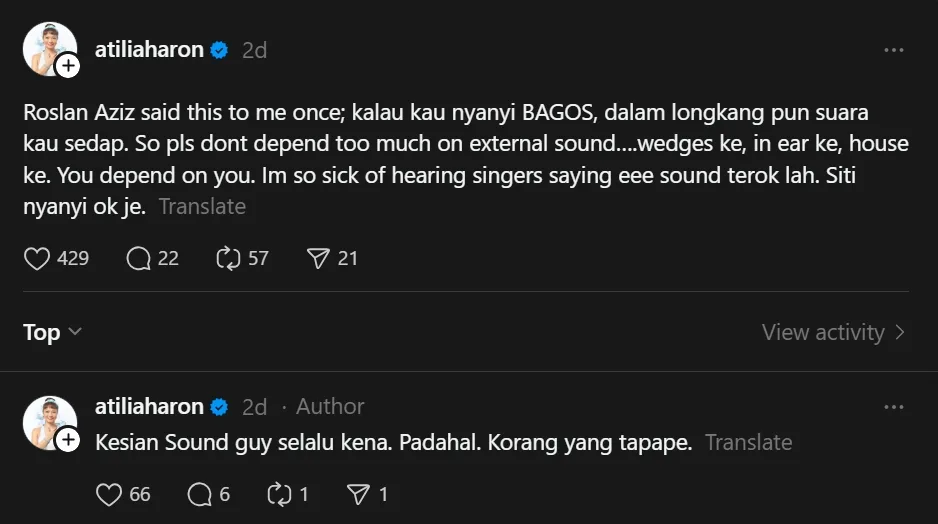
Task: Open View activity
Action: tap(833, 332)
